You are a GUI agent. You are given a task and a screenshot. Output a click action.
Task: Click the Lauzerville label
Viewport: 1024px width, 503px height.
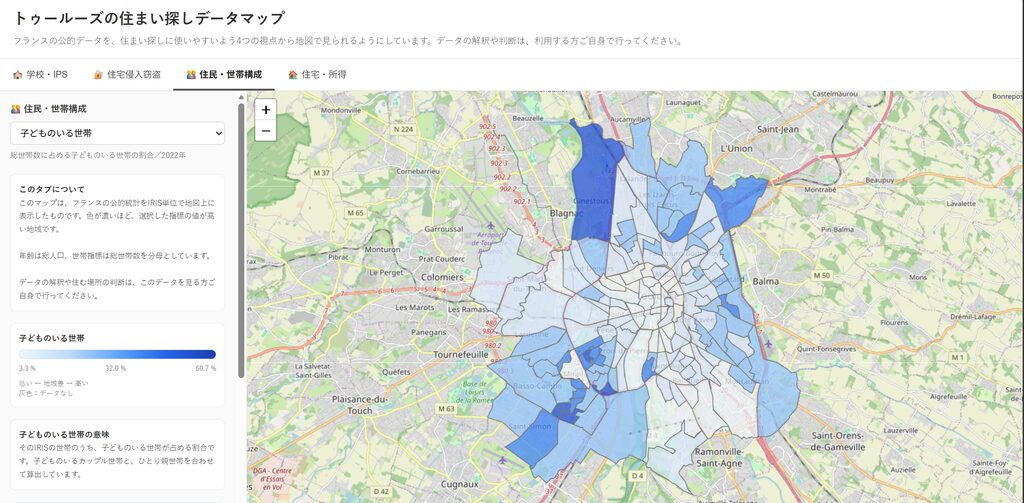point(901,430)
